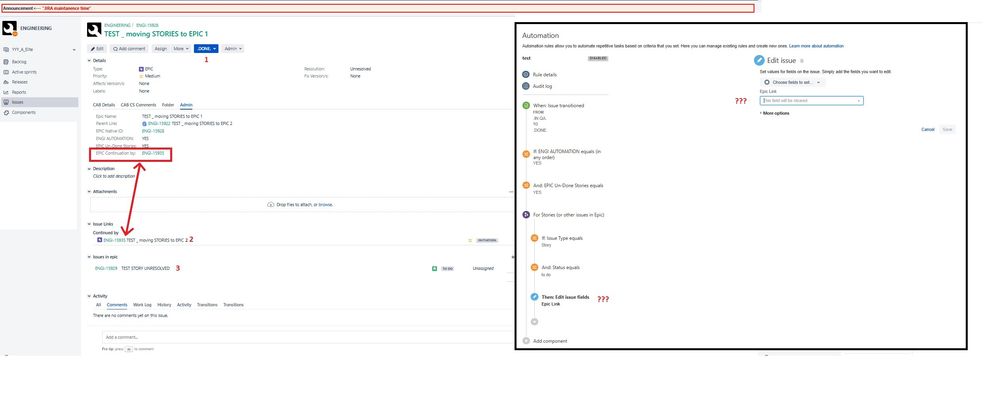Cancel the Edit issue action
Screen dimensions: 999x402
(x=928, y=129)
